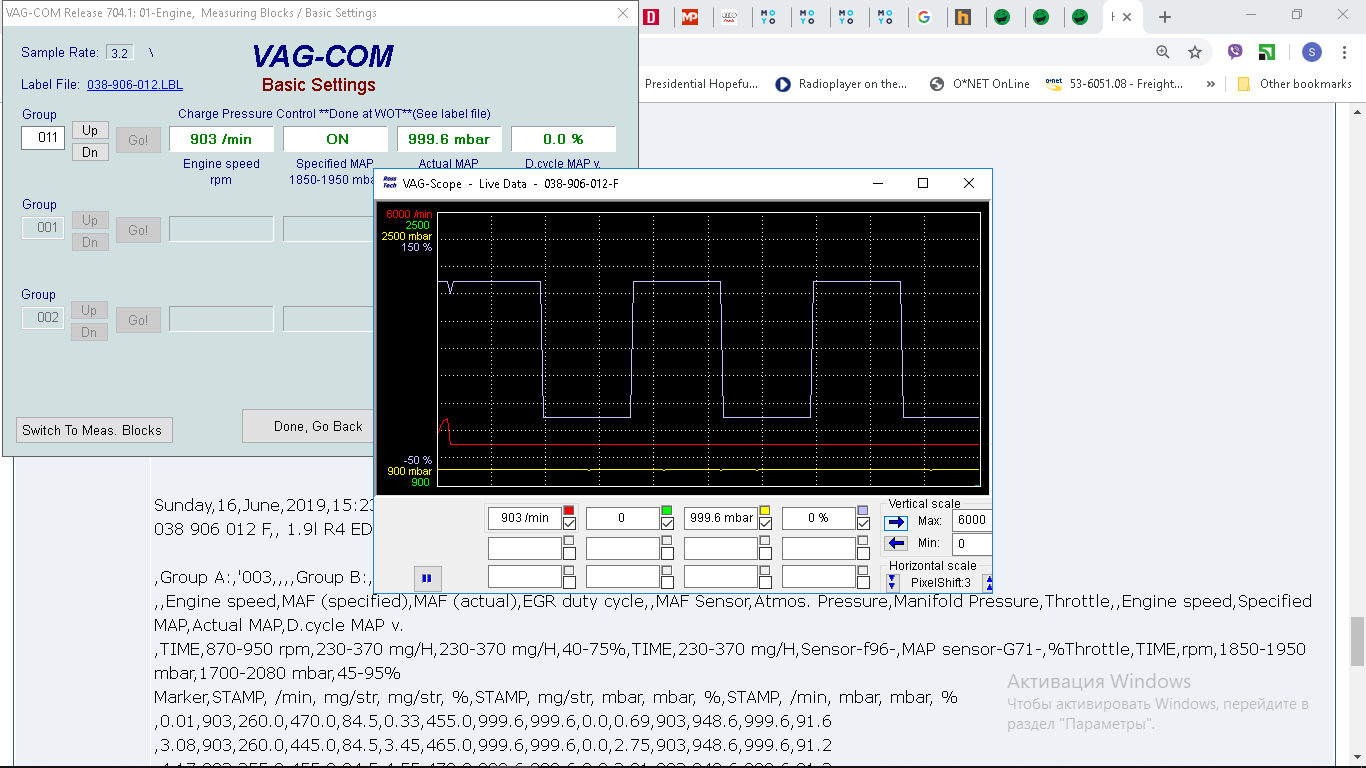Click the Ross-Tech icon in VAG-Scope title bar
The height and width of the screenshot is (768, 1366).
pos(390,183)
